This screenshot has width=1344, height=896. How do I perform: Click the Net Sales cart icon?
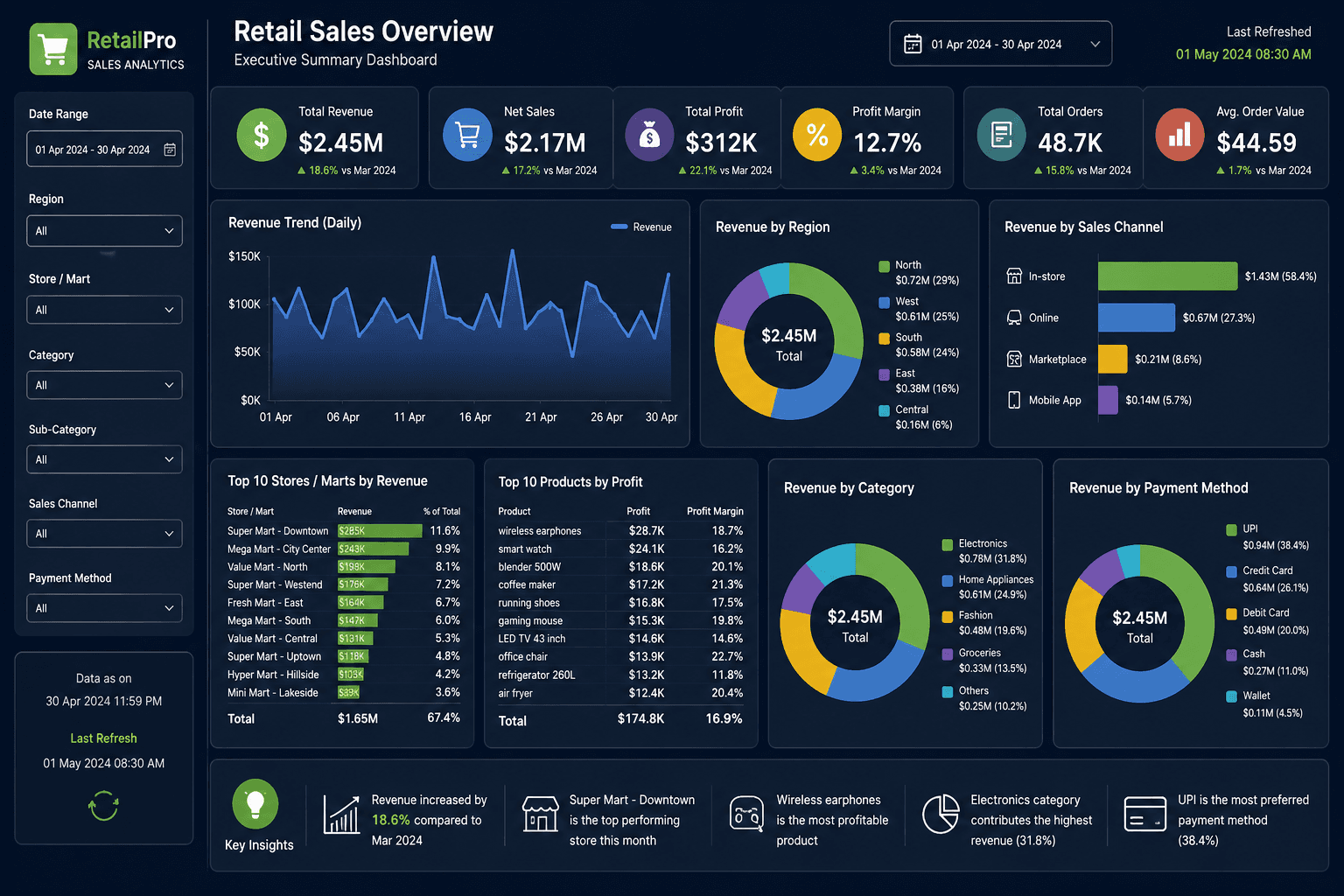coord(468,135)
